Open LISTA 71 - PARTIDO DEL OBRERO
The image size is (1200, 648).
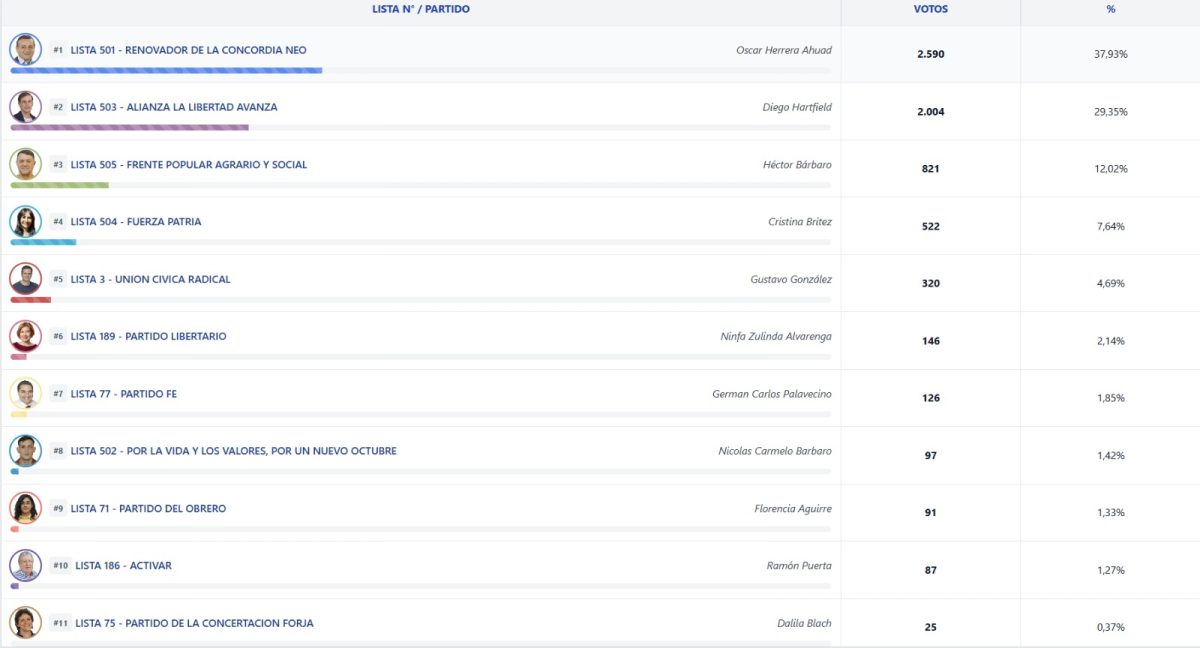point(148,509)
